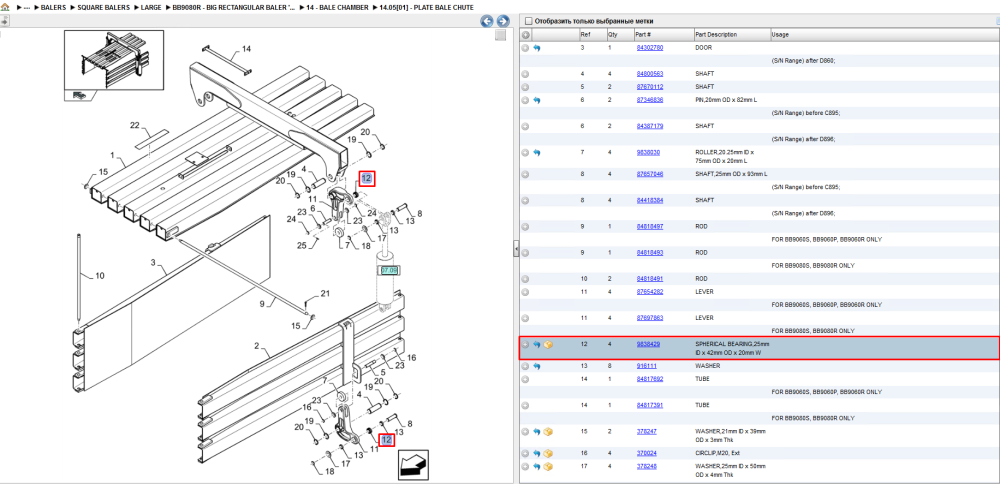Open BALERS breadcrumb level
Screen dimensions: 1000x484
(54, 7)
